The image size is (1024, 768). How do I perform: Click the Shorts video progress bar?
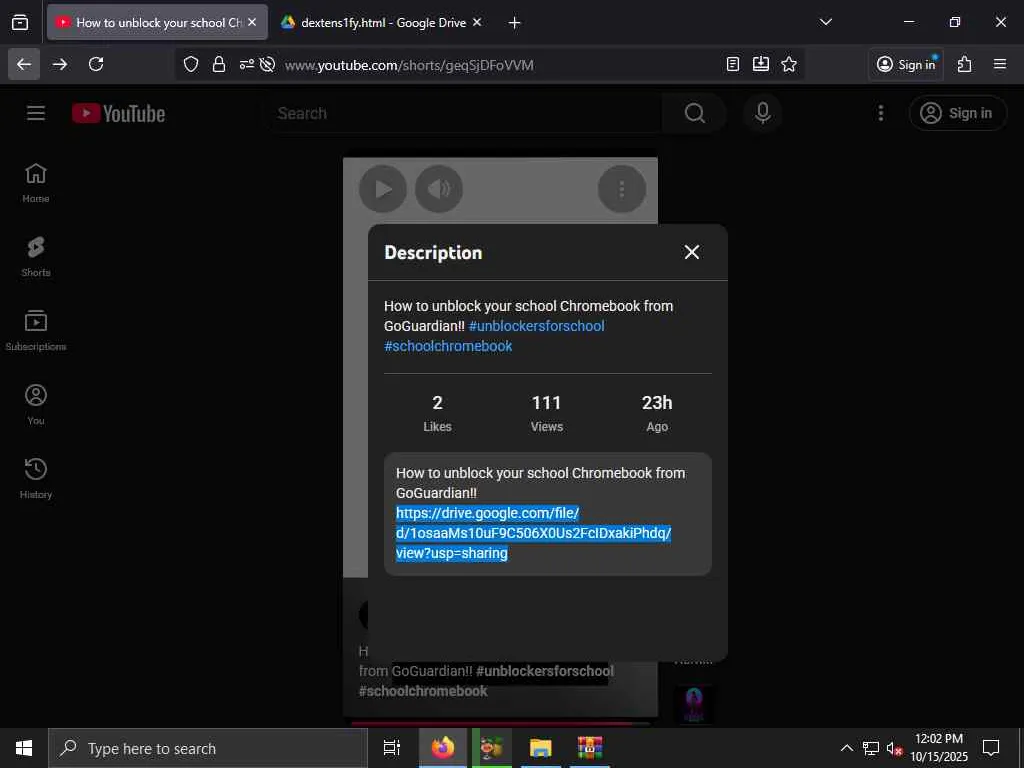500,723
